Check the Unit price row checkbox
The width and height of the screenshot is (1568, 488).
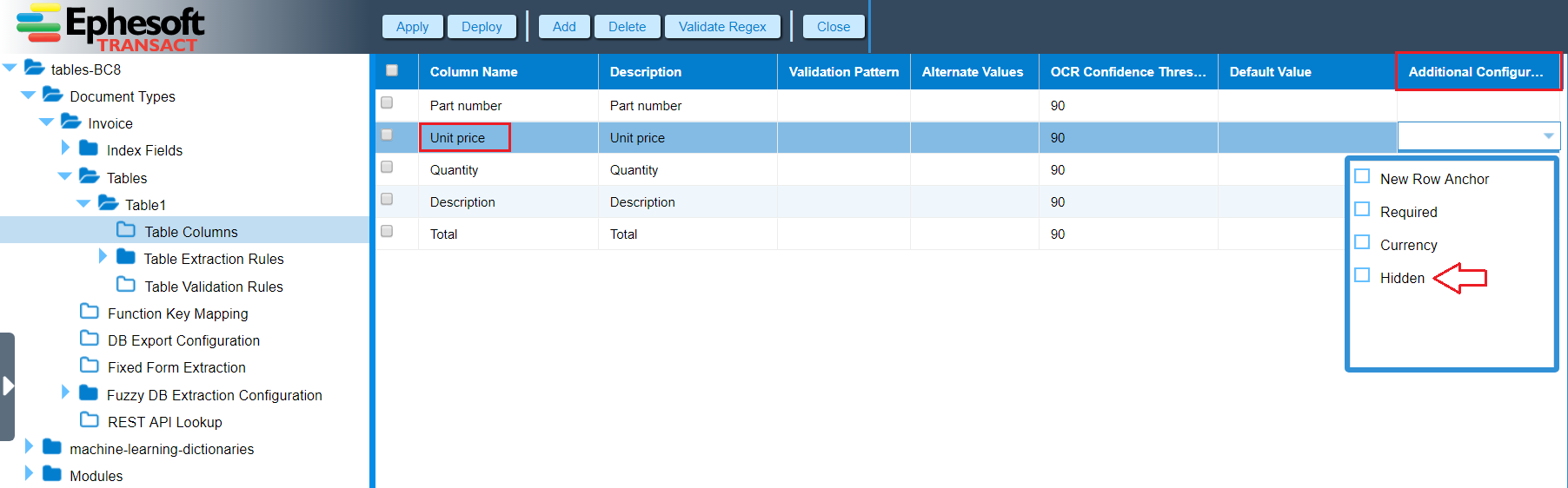pos(387,135)
